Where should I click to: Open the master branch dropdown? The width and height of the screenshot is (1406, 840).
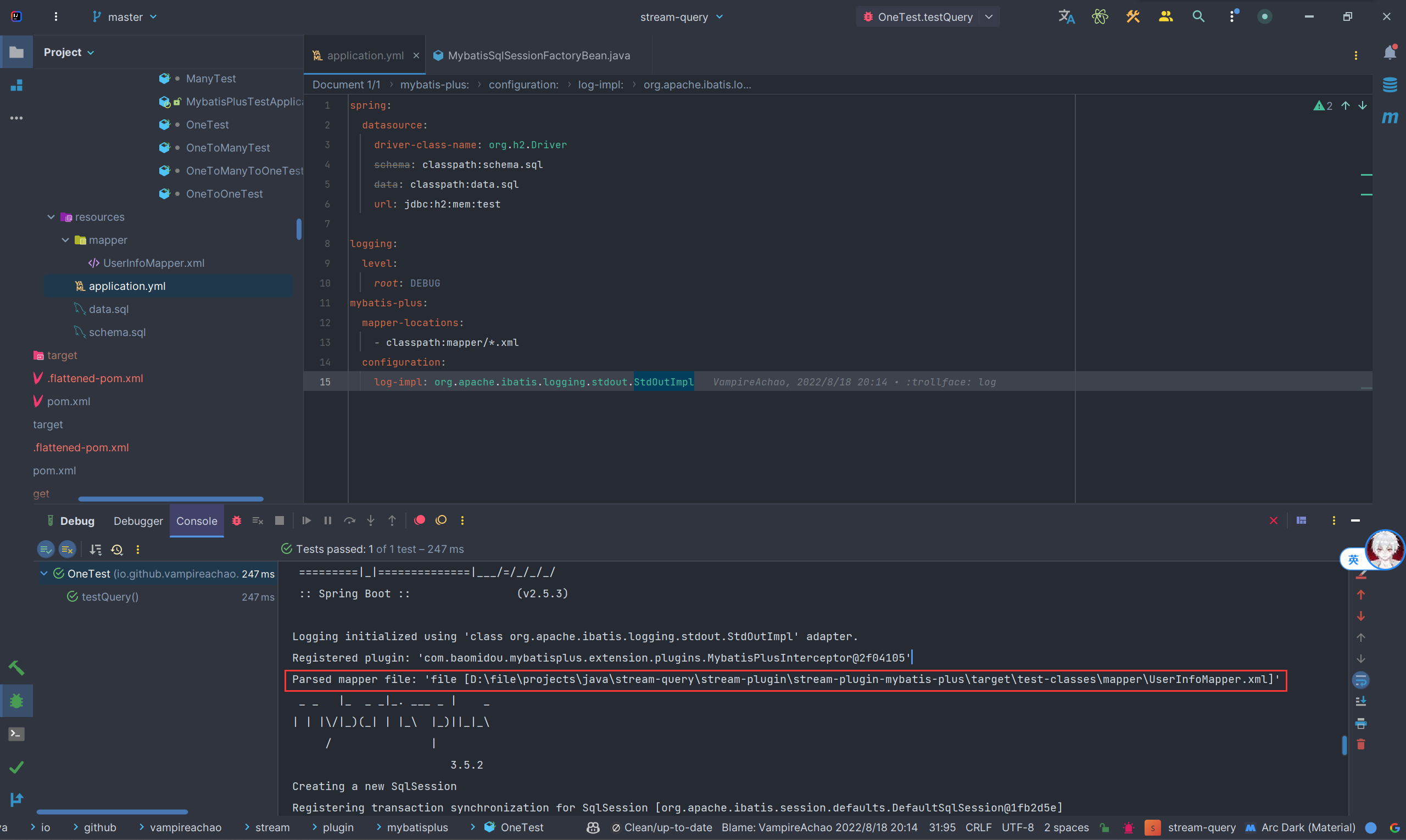click(125, 17)
